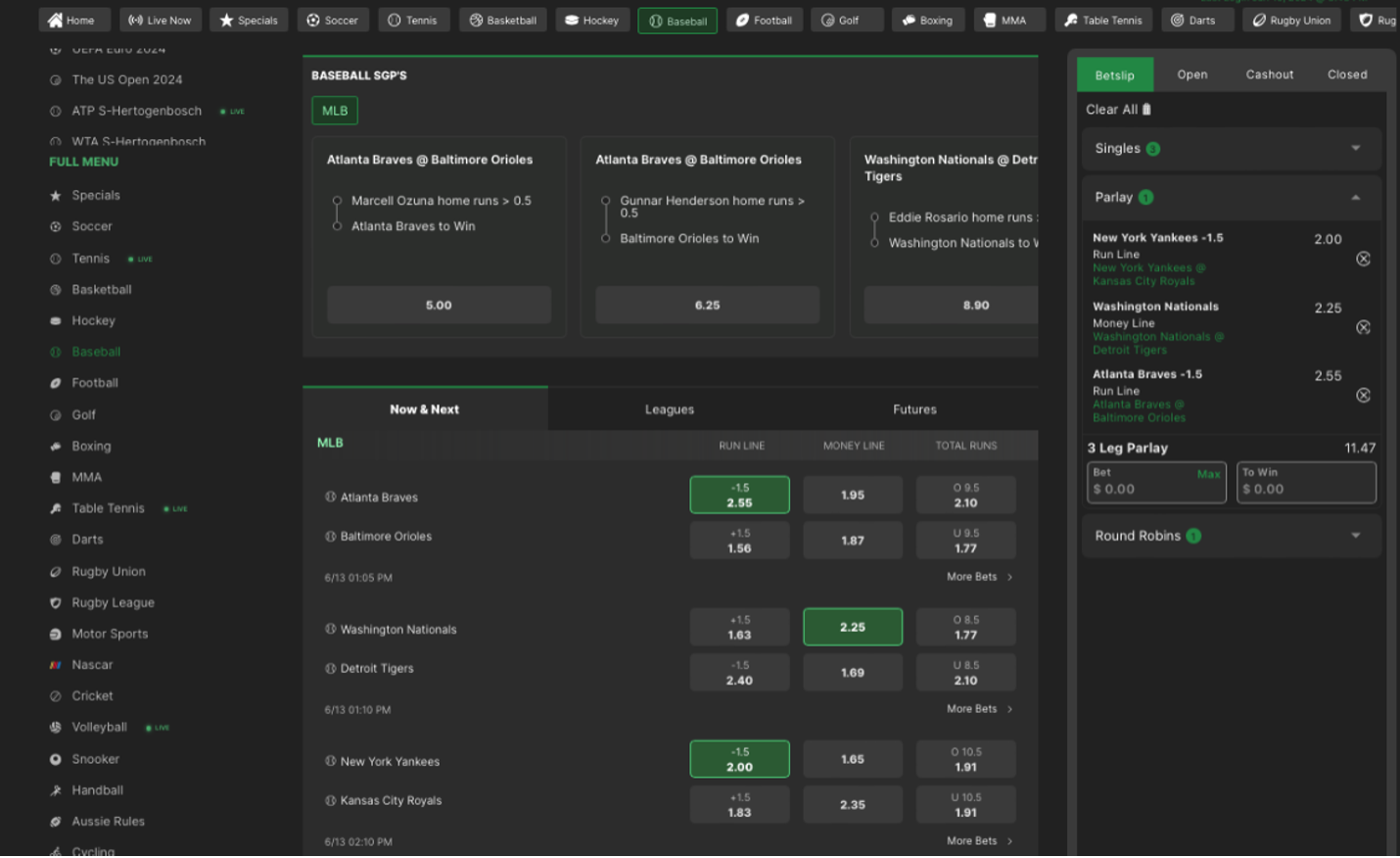Click the parlay Bet amount field
The height and width of the screenshot is (858, 1400).
coord(1156,483)
